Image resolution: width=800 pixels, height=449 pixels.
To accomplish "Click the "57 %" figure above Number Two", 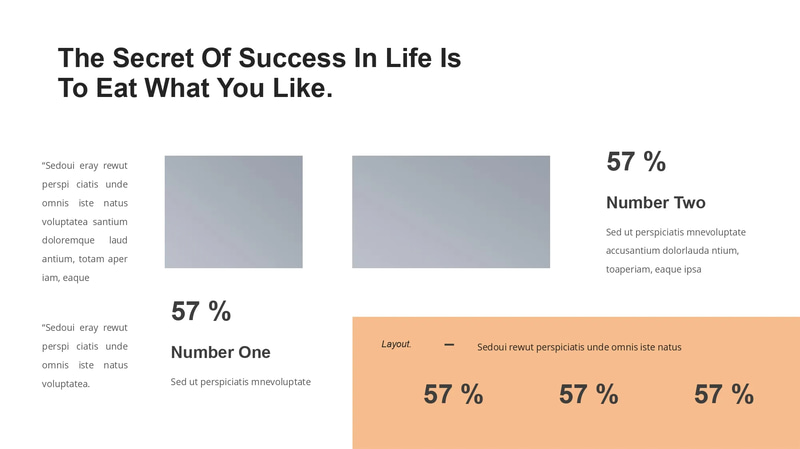I will (636, 162).
